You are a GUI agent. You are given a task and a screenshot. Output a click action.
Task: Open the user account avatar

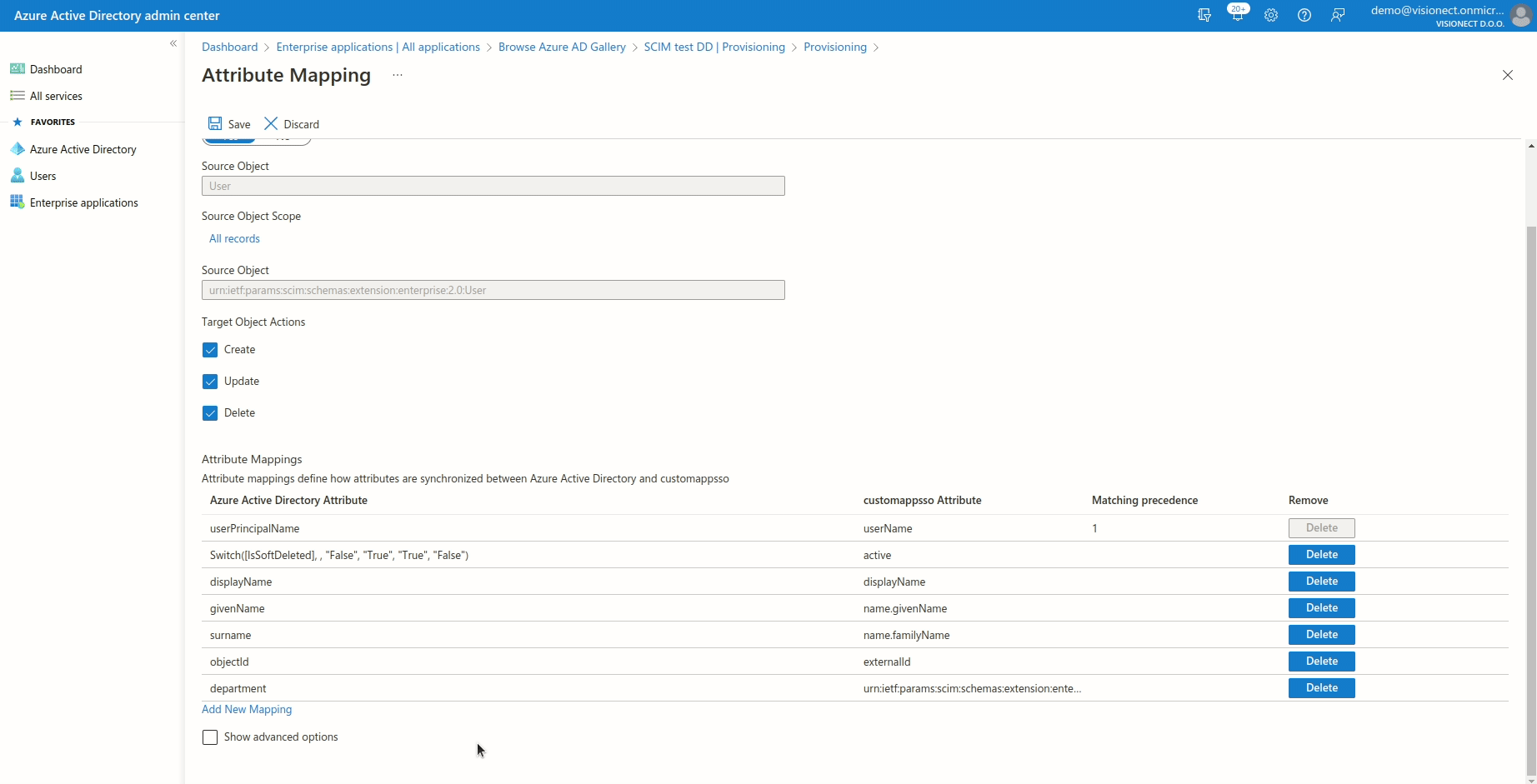pos(1520,16)
